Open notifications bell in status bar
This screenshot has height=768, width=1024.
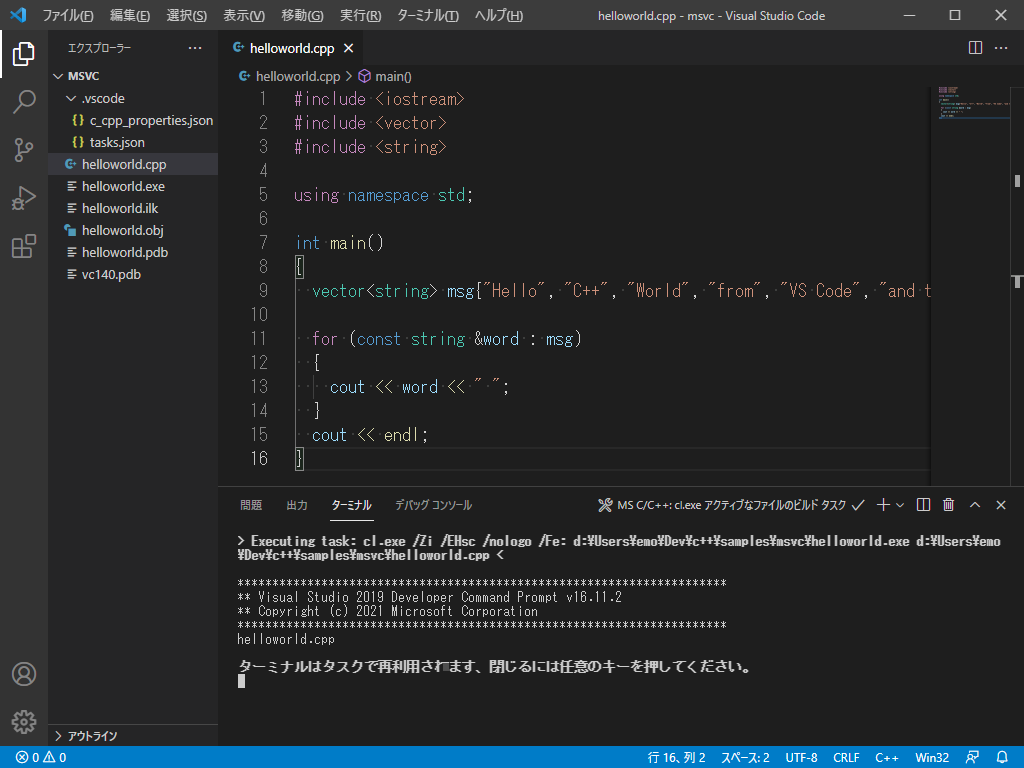(x=1002, y=758)
